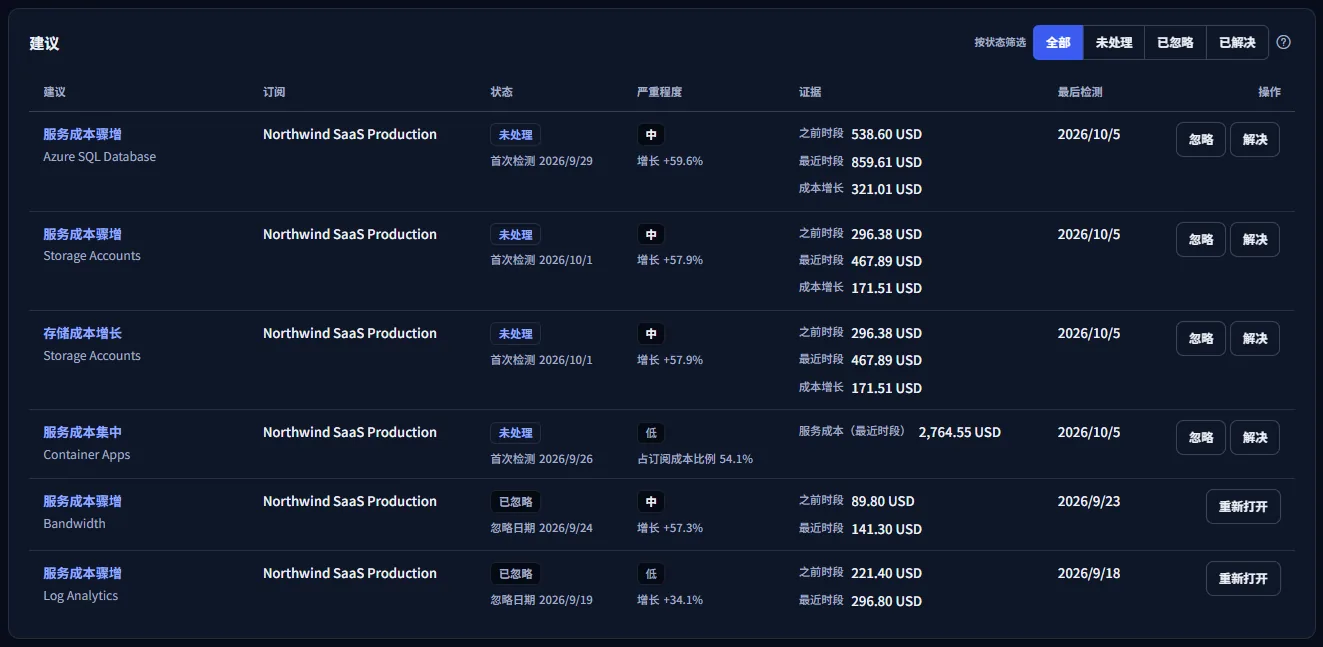1323x647 pixels.
Task: Open 服务成本骤增 link for Log Analytics
Action: 82,573
